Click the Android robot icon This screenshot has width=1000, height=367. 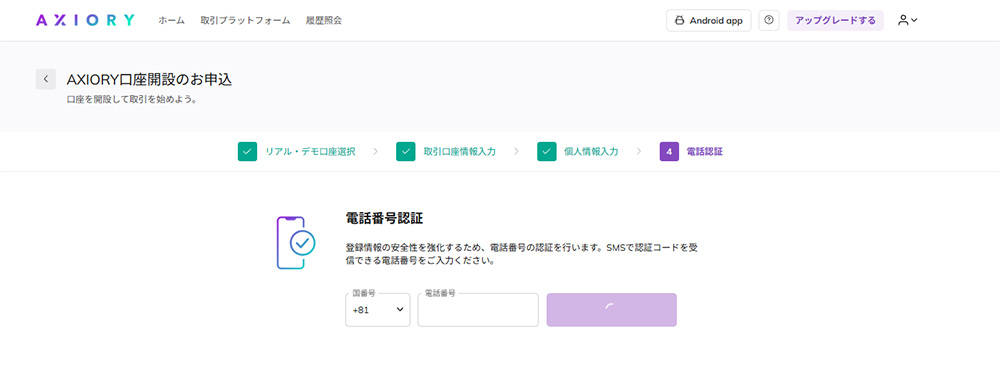(680, 20)
